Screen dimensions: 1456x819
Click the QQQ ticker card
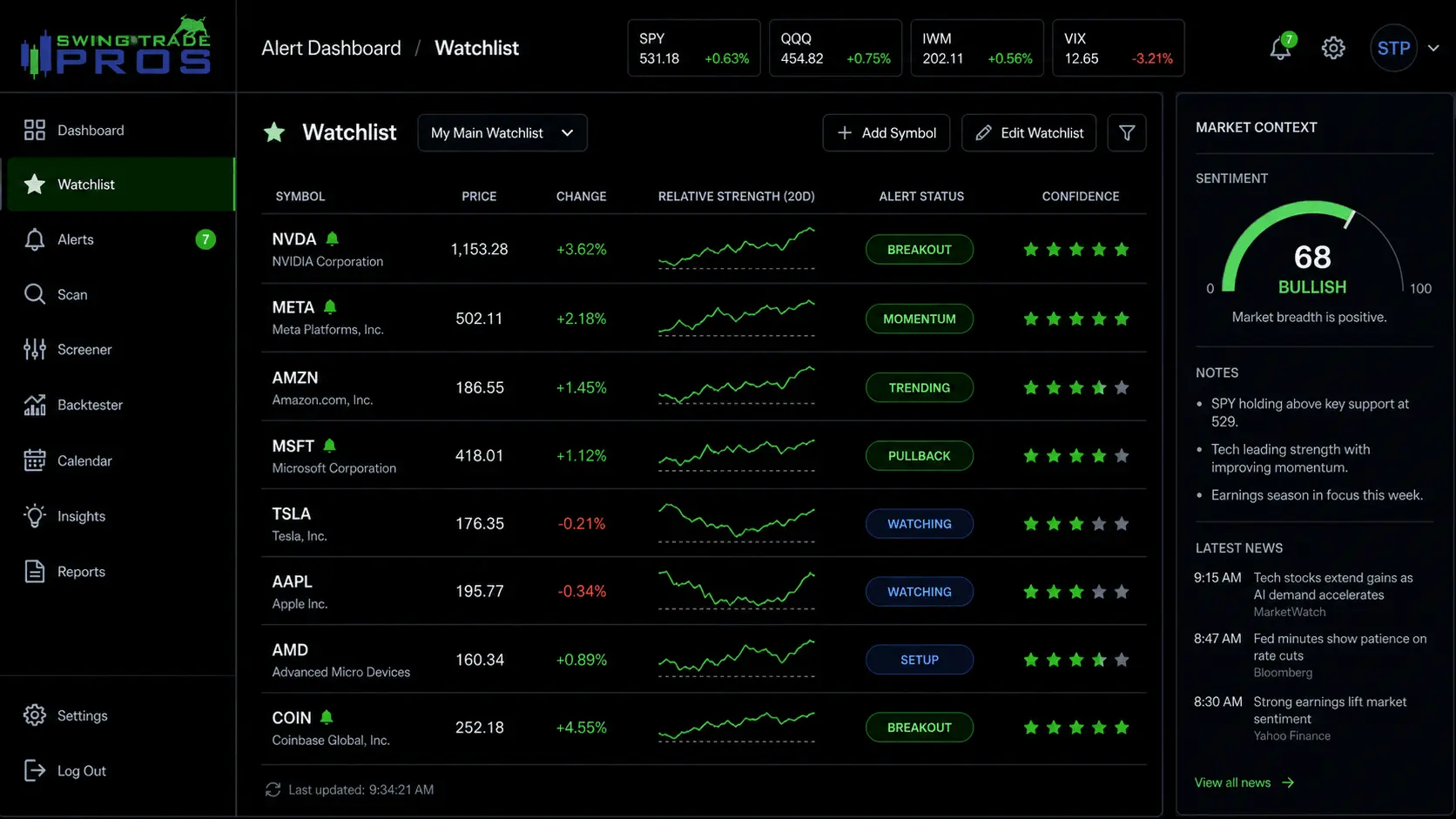coord(836,48)
